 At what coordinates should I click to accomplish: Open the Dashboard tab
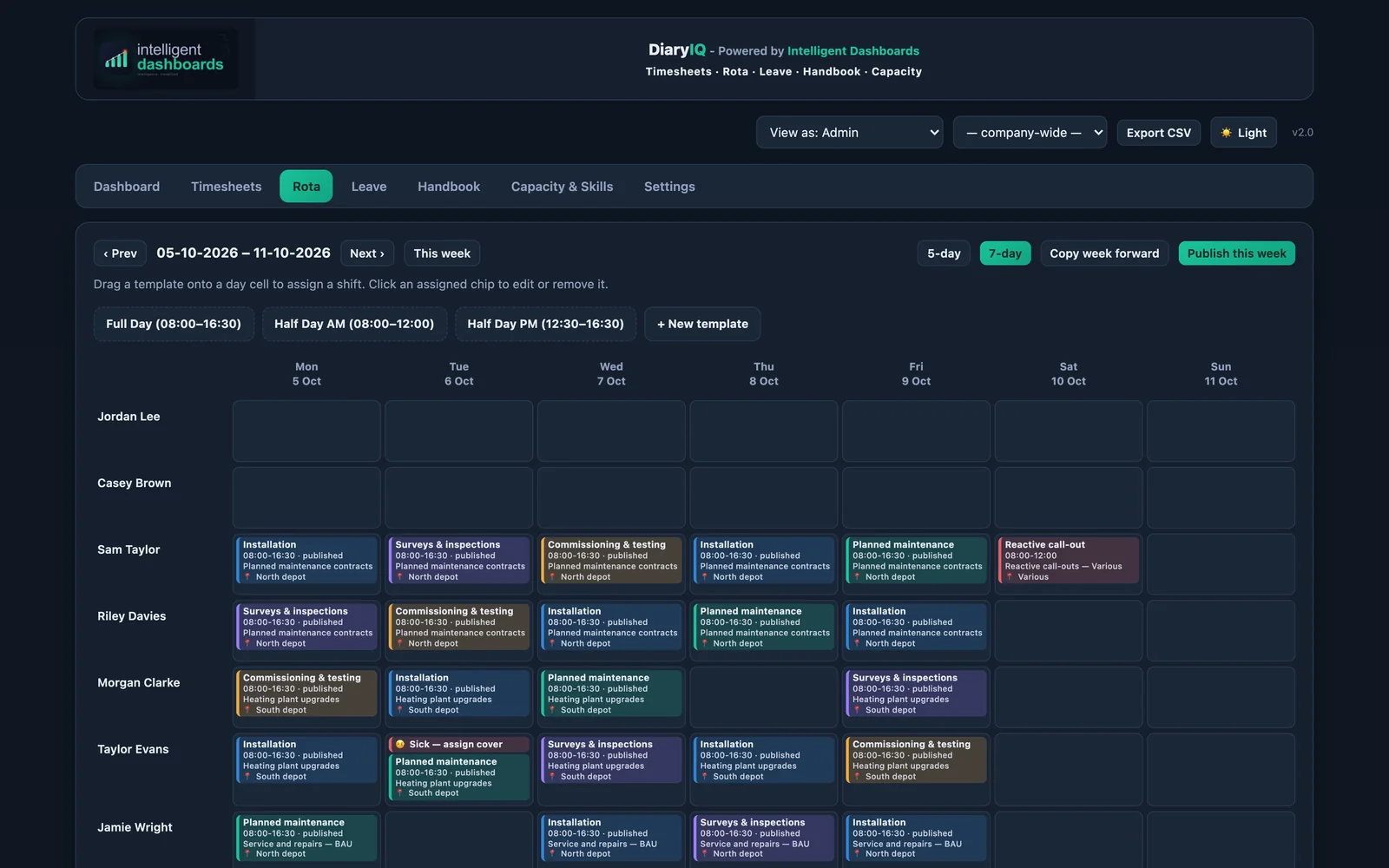click(127, 187)
